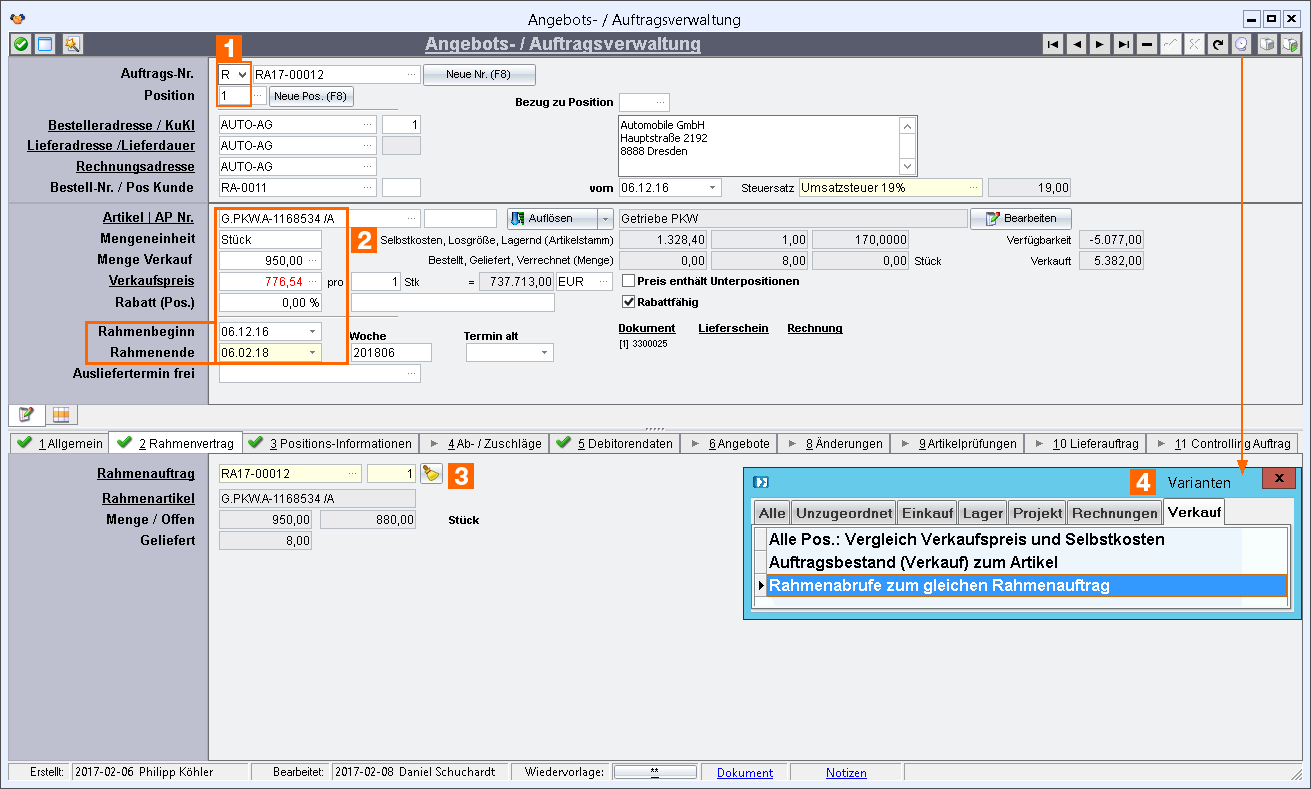Select 'Einkauf' tab in Varianten window

pos(926,513)
